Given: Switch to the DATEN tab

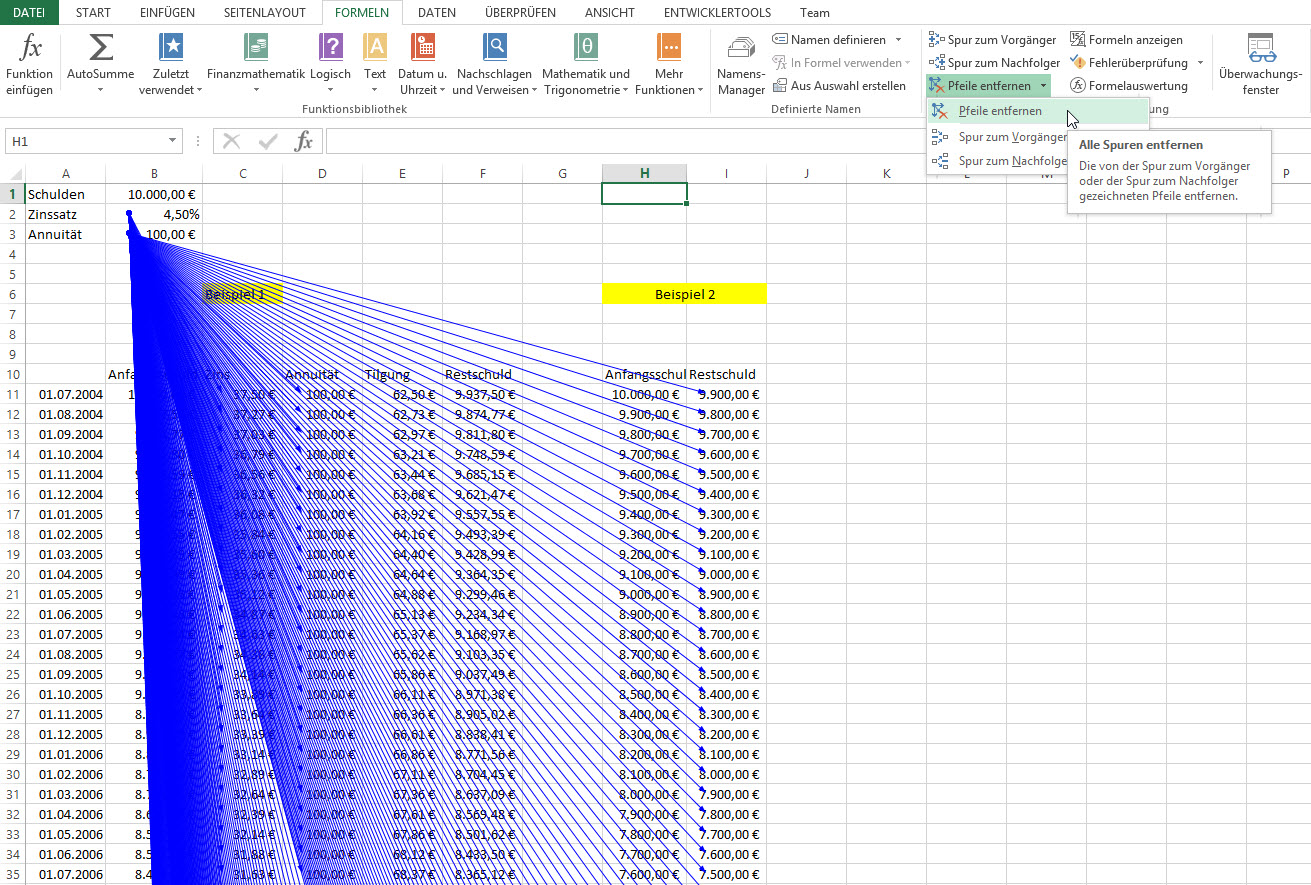Looking at the screenshot, I should (x=436, y=13).
